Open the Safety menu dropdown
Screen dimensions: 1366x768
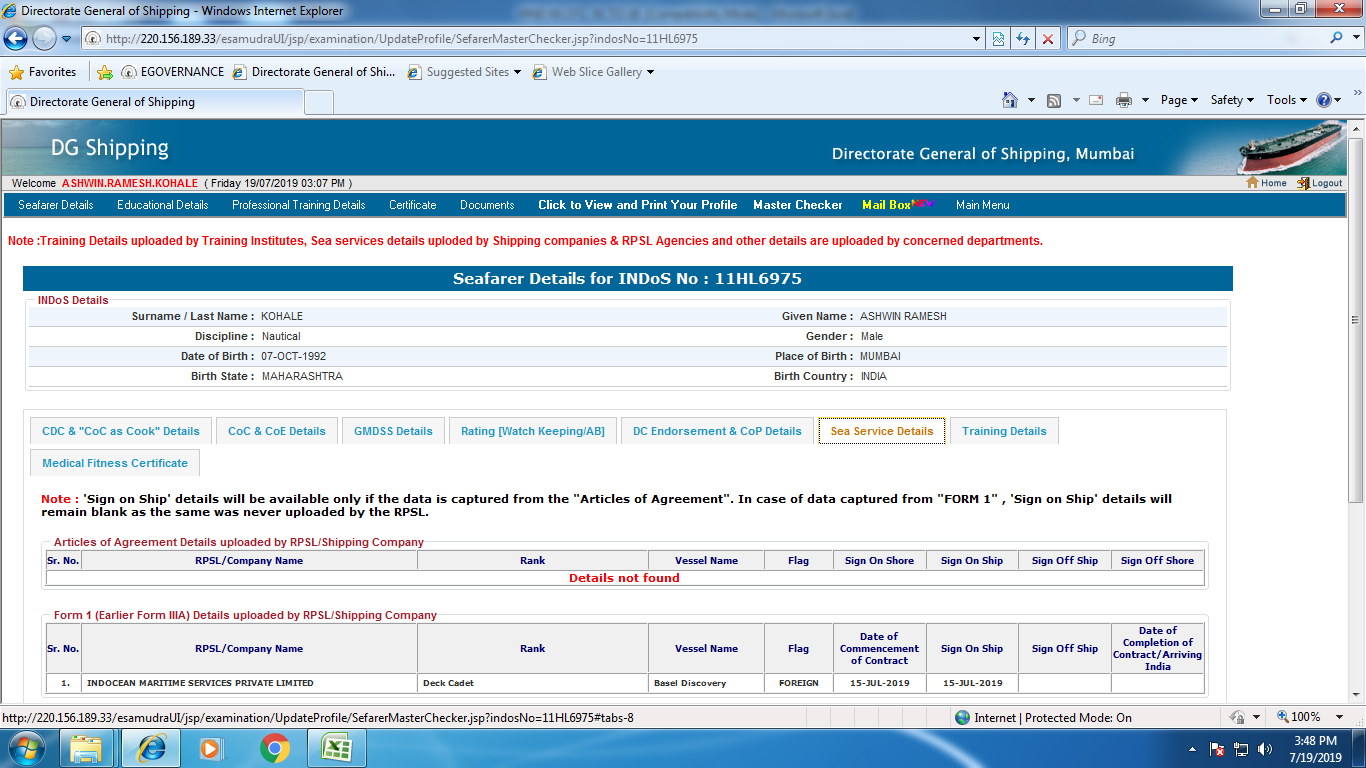1233,100
